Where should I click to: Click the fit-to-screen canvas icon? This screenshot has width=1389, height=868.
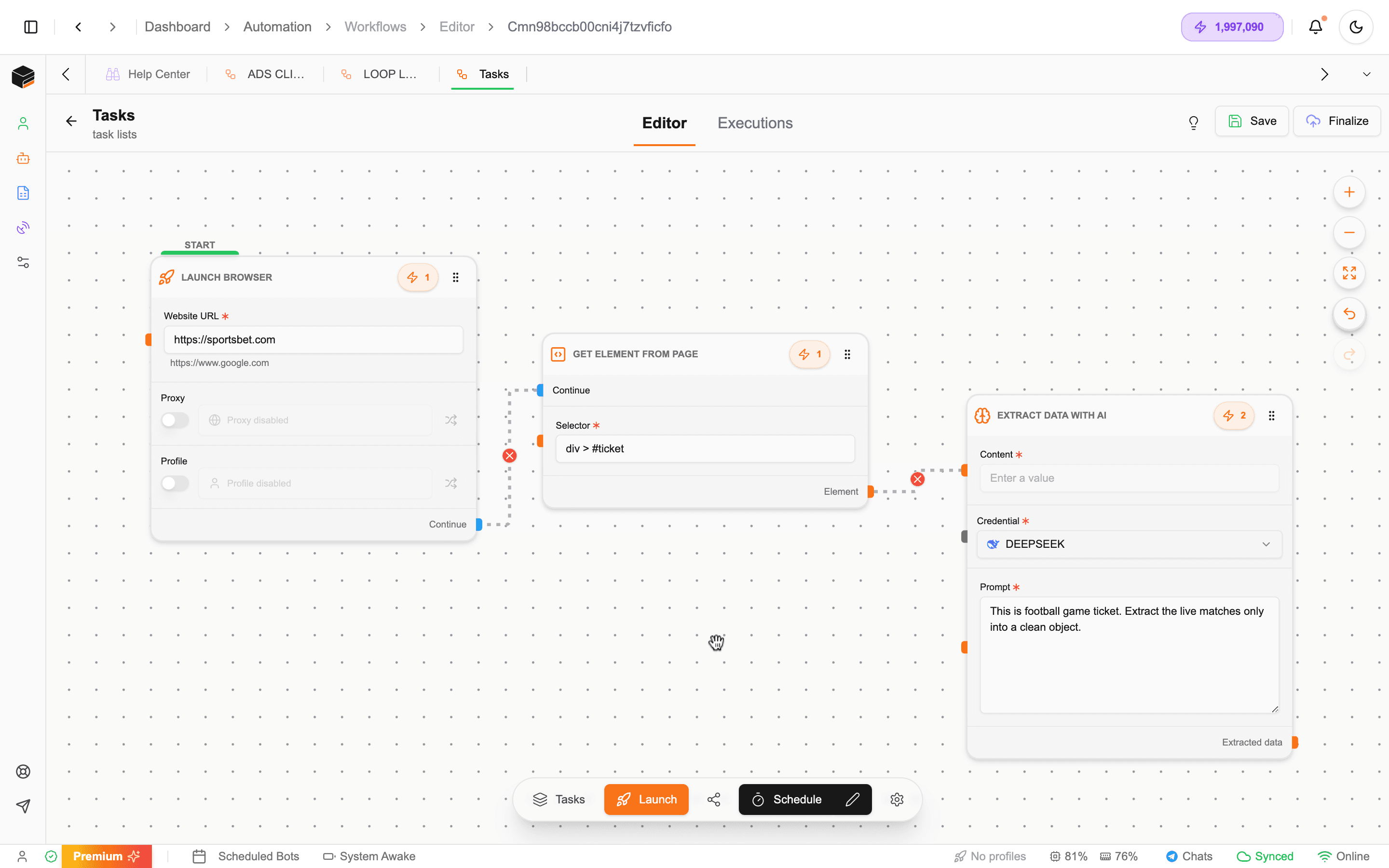(x=1349, y=273)
